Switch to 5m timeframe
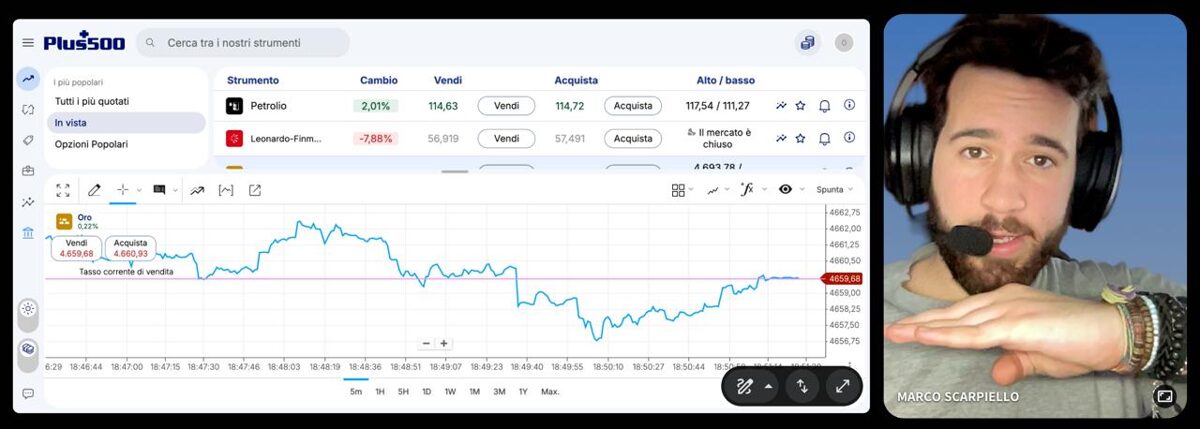Image resolution: width=1200 pixels, height=429 pixels. (x=356, y=391)
